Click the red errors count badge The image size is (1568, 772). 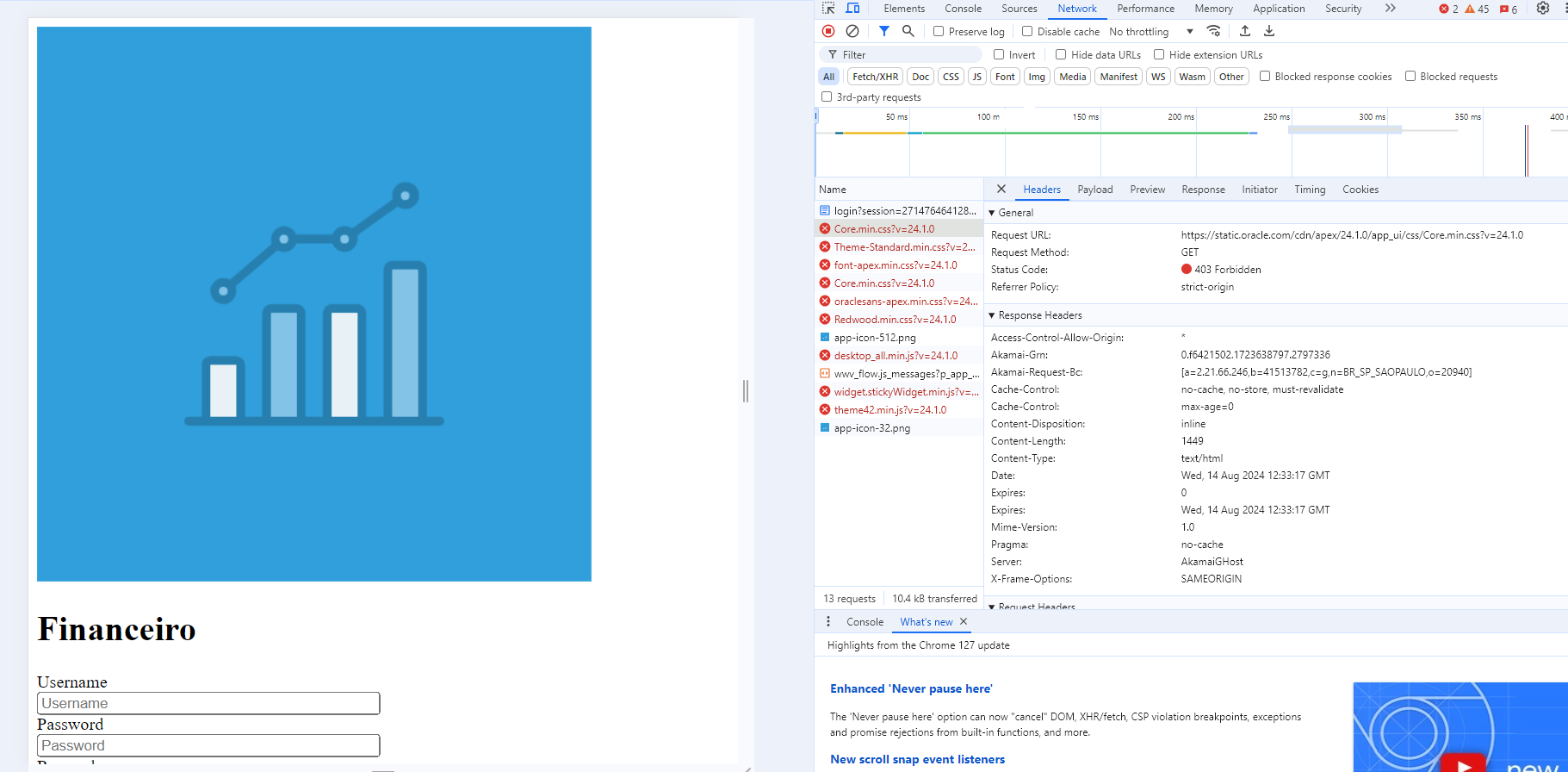(1449, 9)
